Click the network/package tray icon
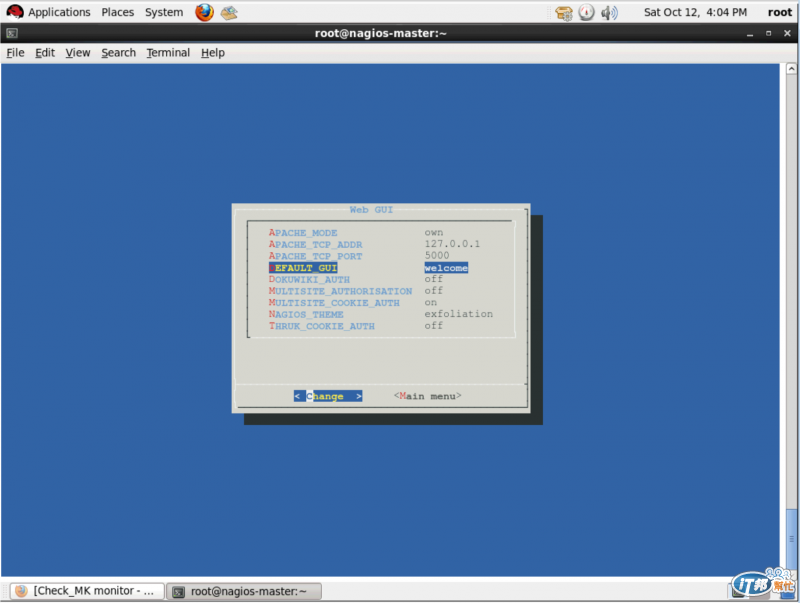Image resolution: width=800 pixels, height=603 pixels. pyautogui.click(x=564, y=13)
